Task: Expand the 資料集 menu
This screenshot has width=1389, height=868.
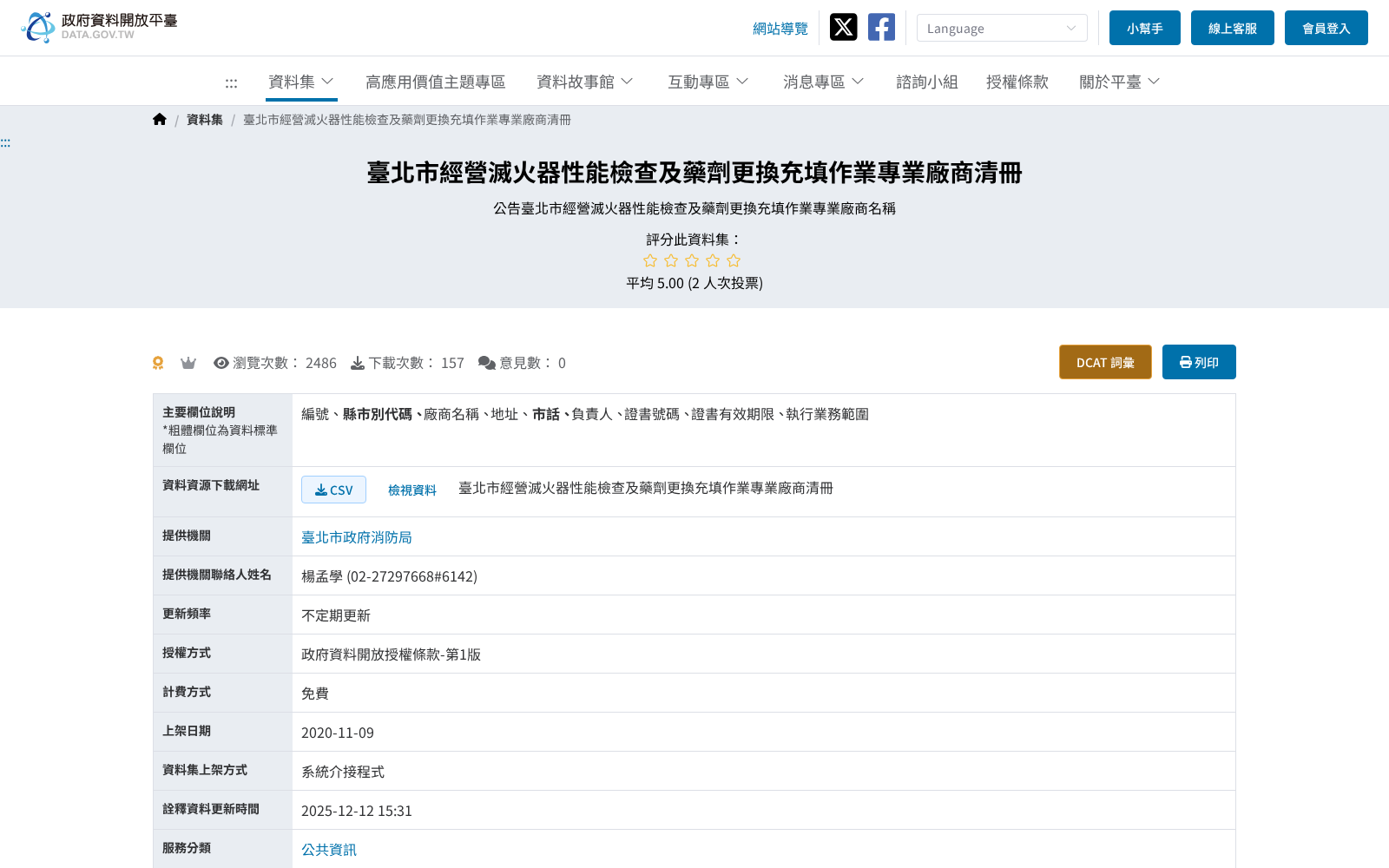Action: click(x=301, y=82)
